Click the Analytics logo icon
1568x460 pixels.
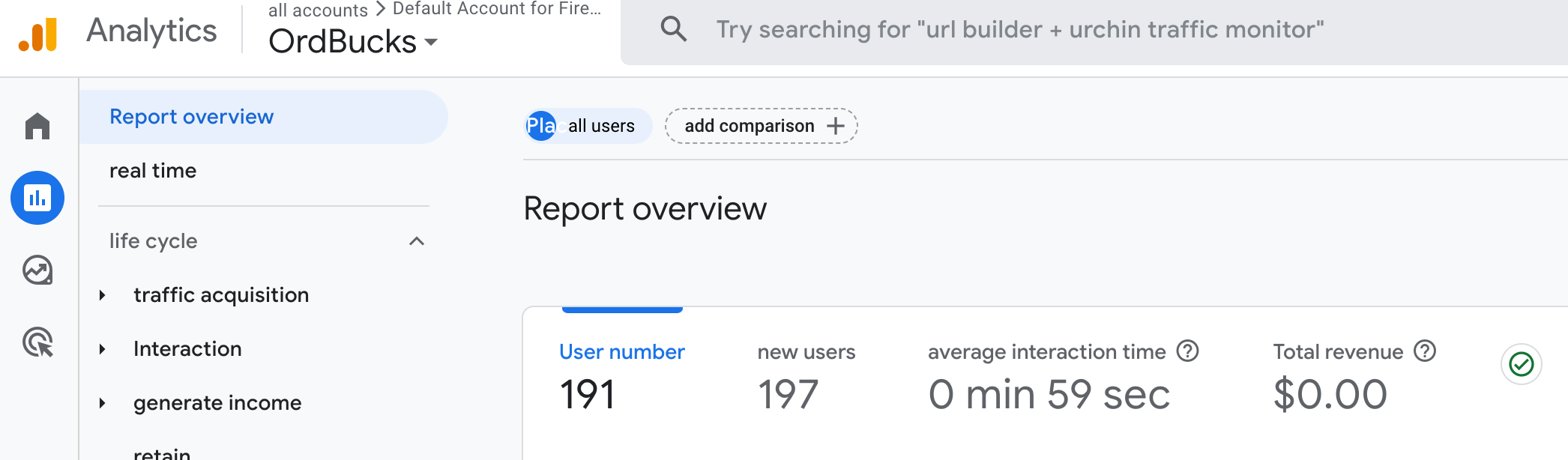tap(37, 34)
